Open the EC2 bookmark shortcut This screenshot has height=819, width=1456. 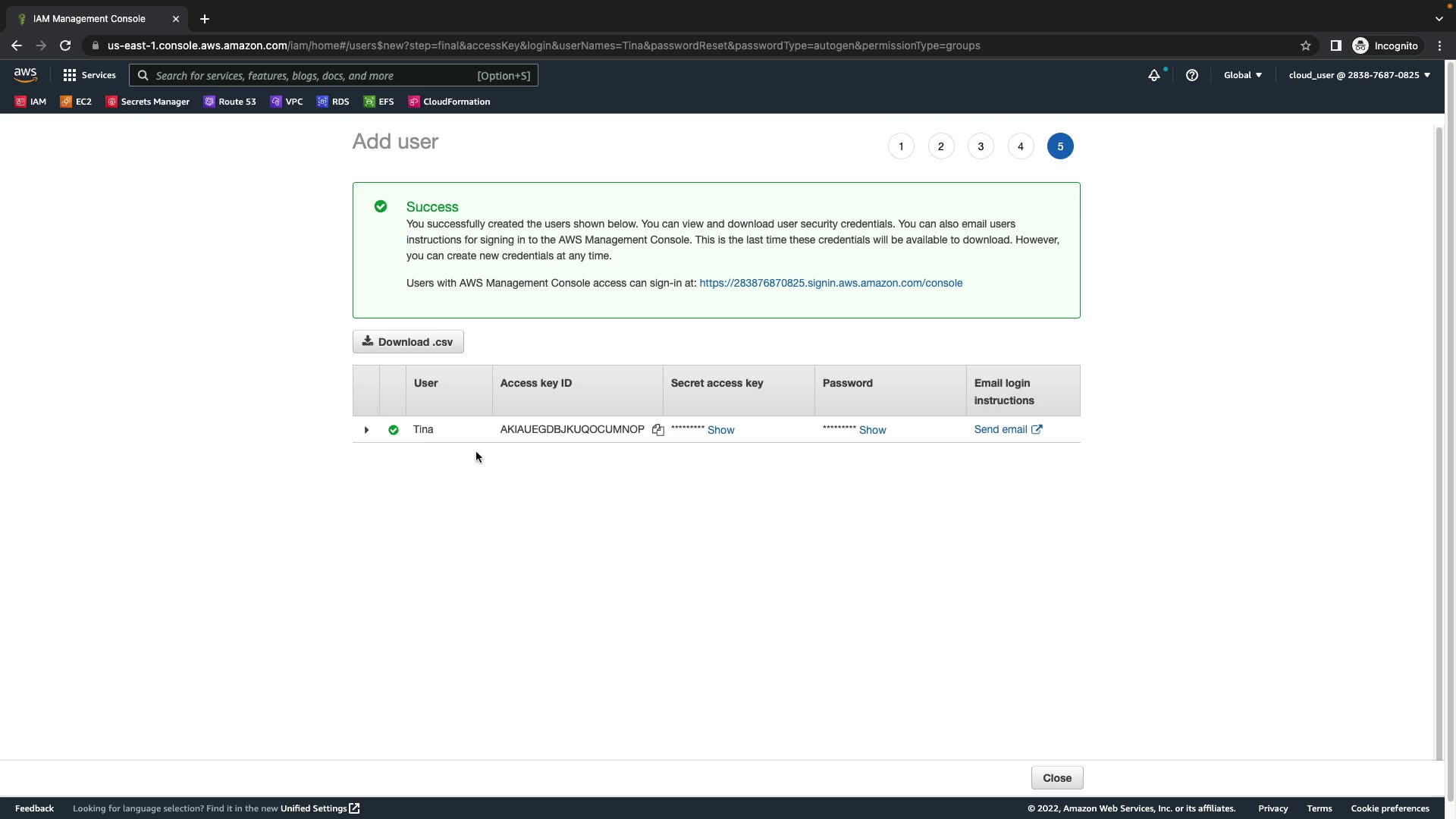tap(76, 102)
